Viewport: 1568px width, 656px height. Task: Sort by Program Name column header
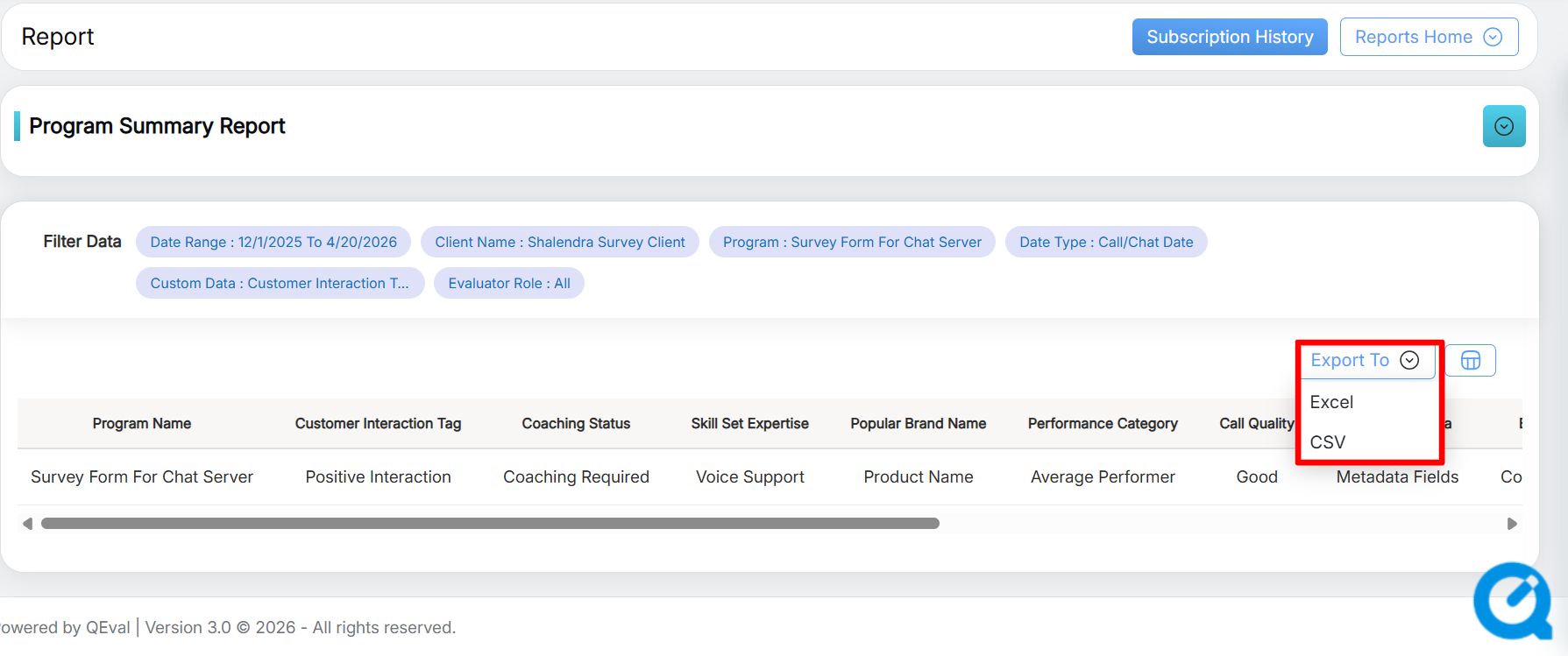142,424
